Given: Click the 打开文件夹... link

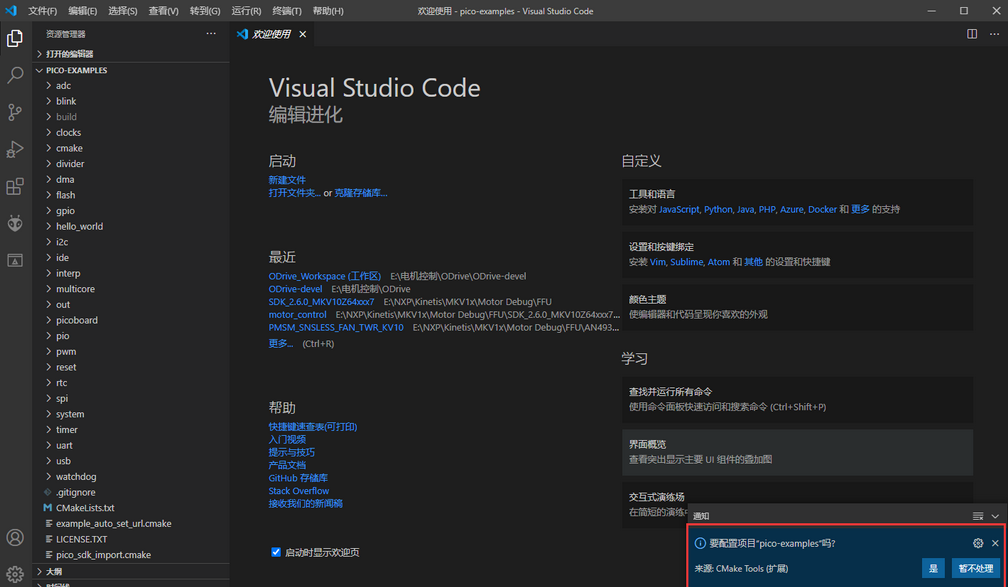Looking at the screenshot, I should 294,193.
